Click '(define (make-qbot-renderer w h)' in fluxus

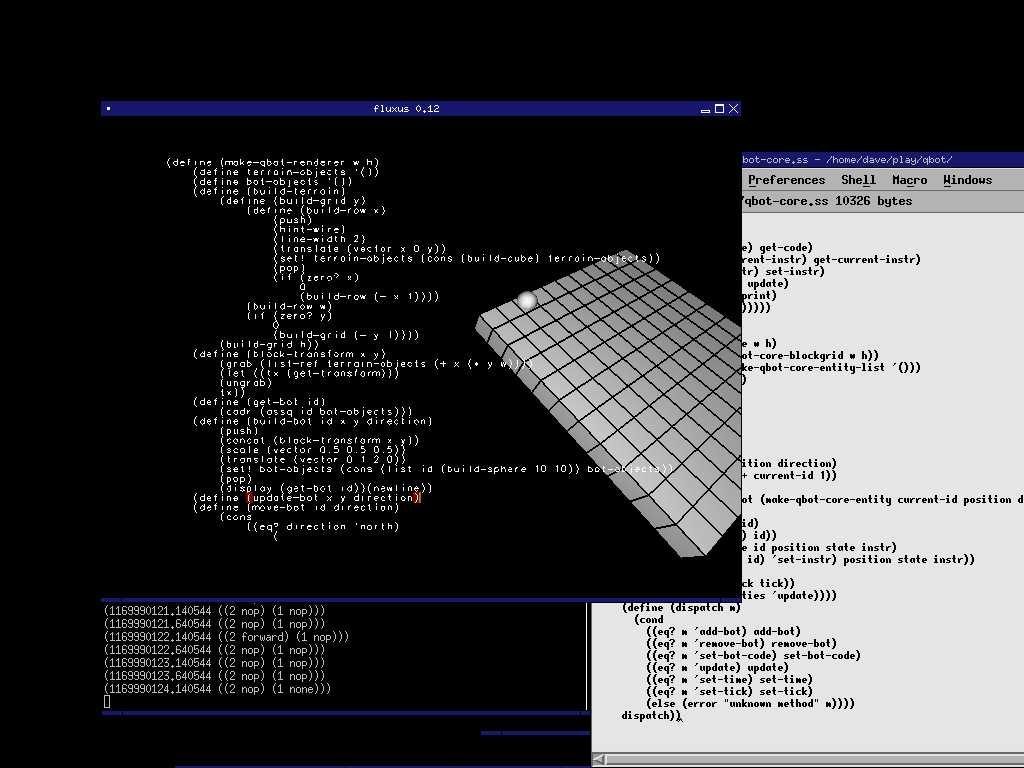click(273, 163)
